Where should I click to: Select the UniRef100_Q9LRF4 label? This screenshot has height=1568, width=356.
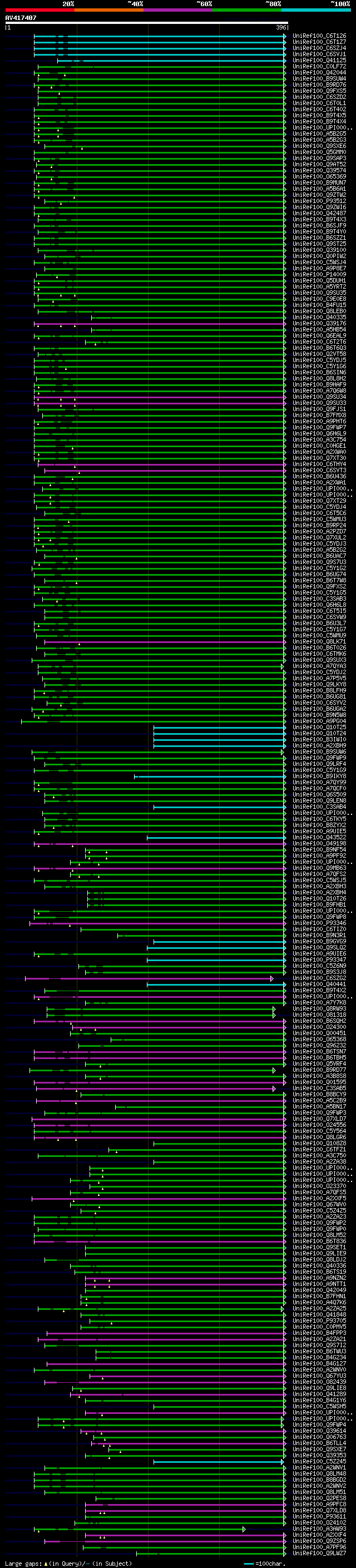tap(319, 763)
